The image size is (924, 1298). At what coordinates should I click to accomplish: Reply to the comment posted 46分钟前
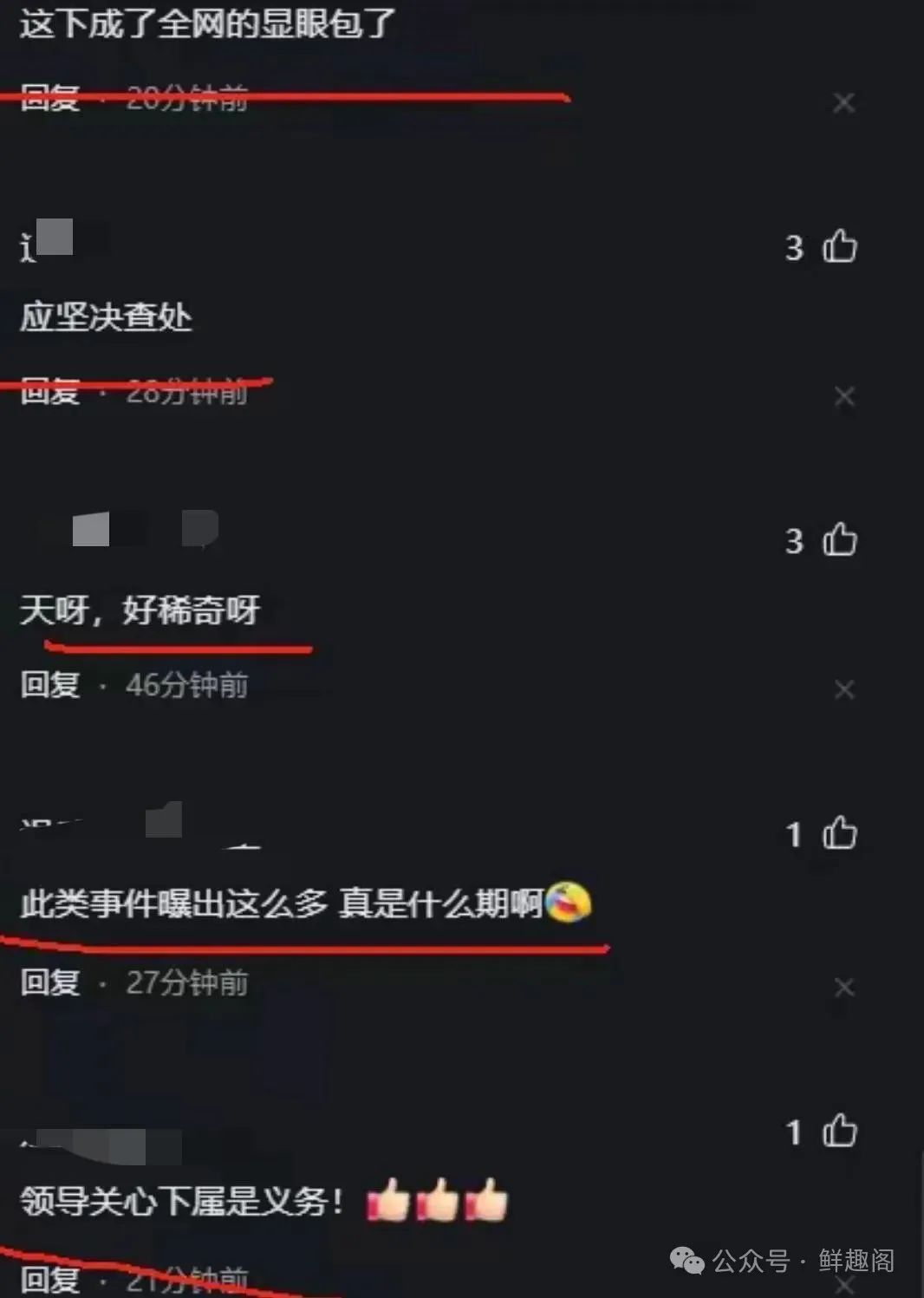pyautogui.click(x=50, y=685)
